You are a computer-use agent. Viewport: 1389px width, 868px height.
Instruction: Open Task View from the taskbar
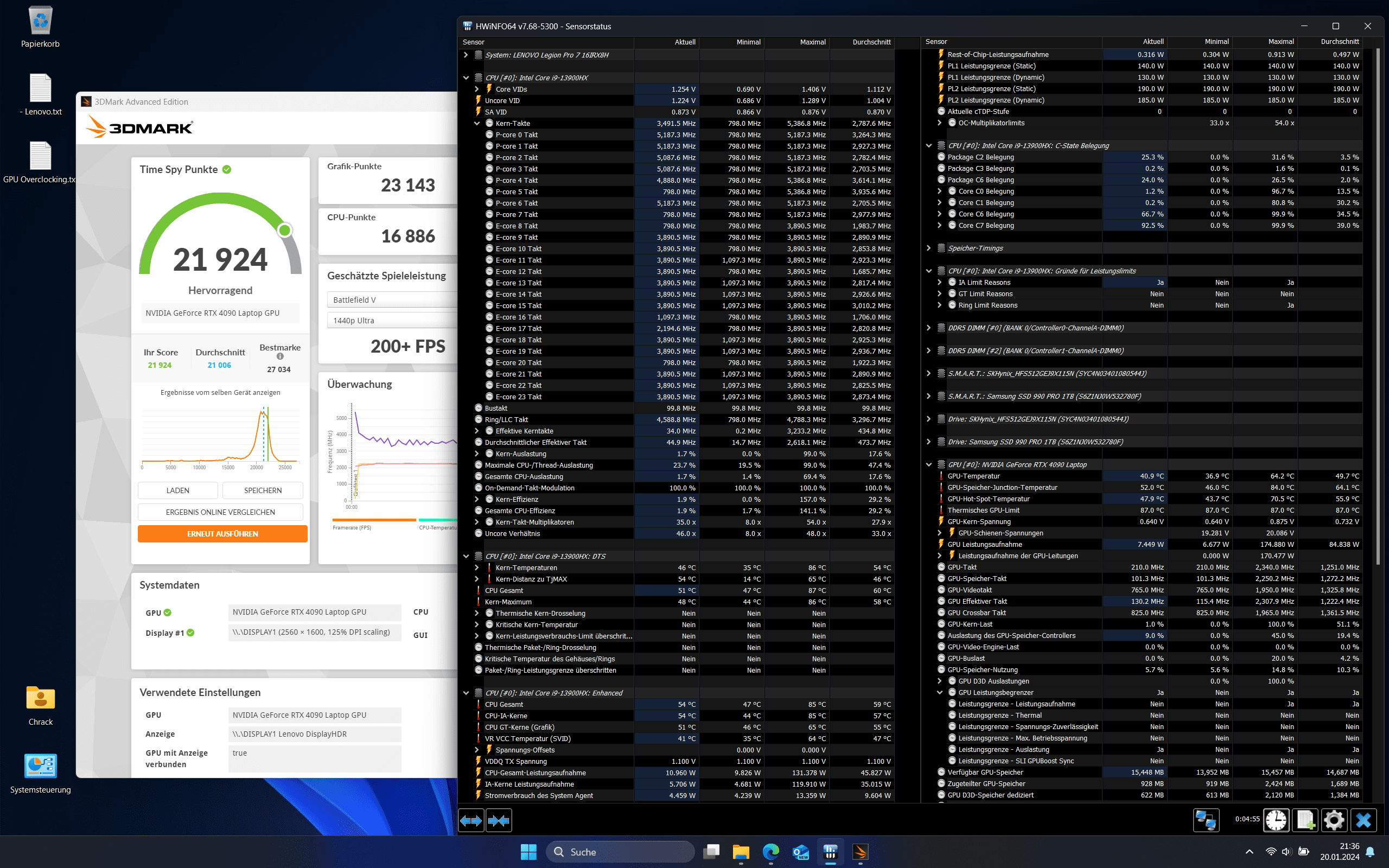[711, 852]
